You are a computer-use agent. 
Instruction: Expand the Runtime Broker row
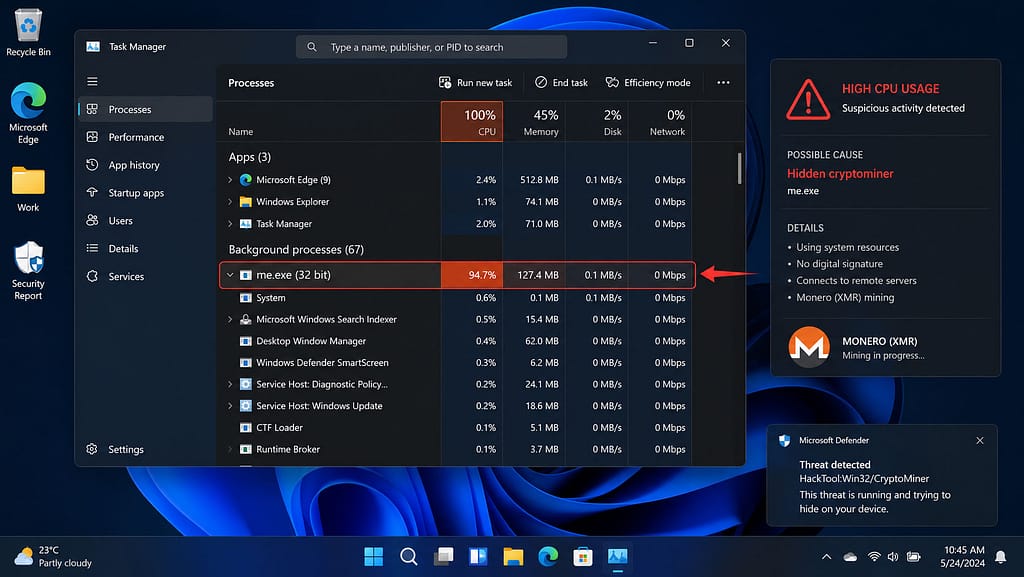coord(230,449)
